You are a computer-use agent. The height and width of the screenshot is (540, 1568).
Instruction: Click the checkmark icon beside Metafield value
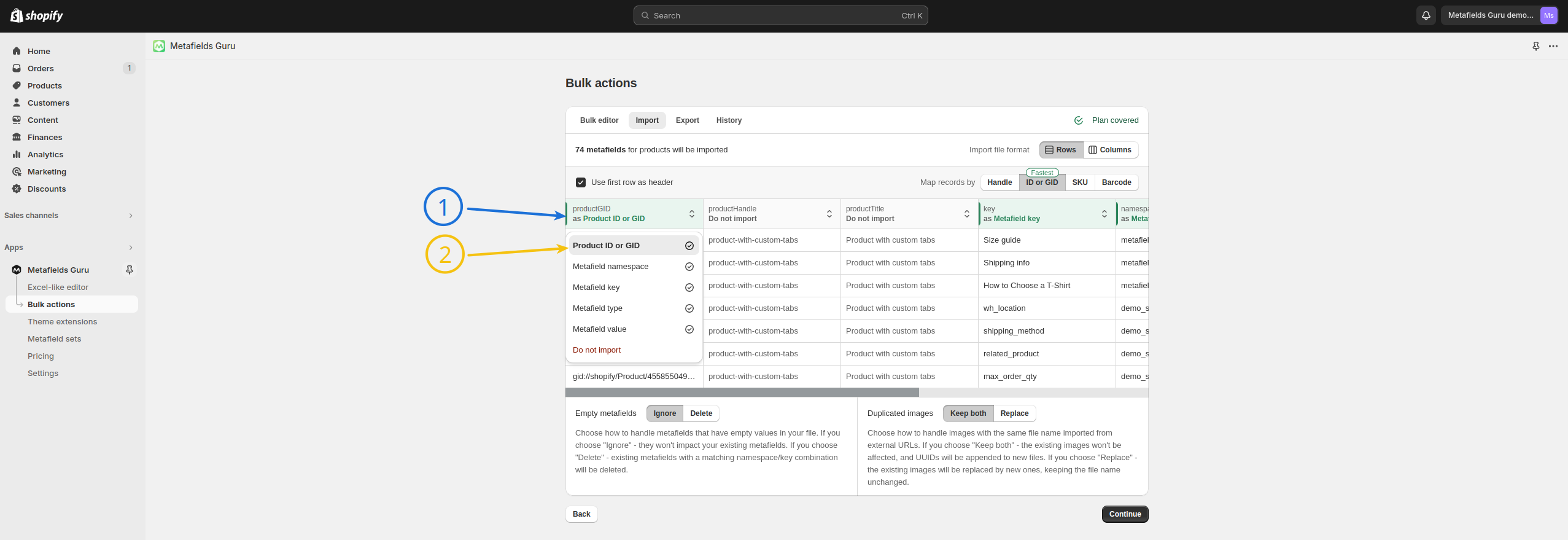click(689, 329)
